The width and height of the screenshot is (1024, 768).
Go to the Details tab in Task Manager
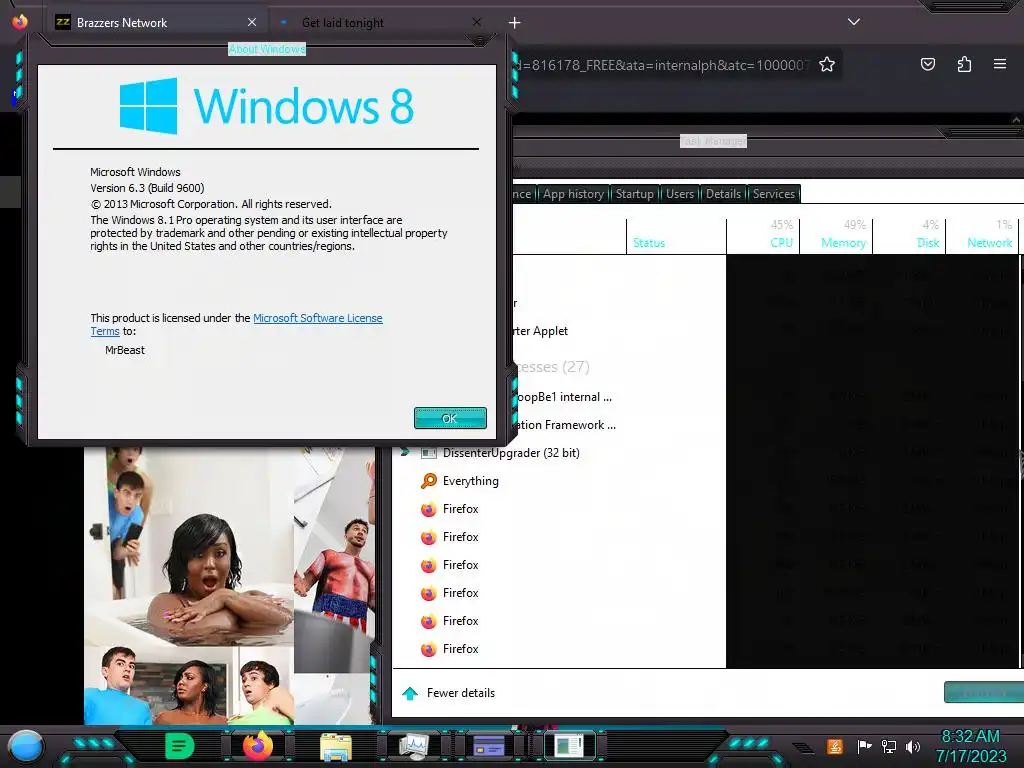[x=723, y=194]
